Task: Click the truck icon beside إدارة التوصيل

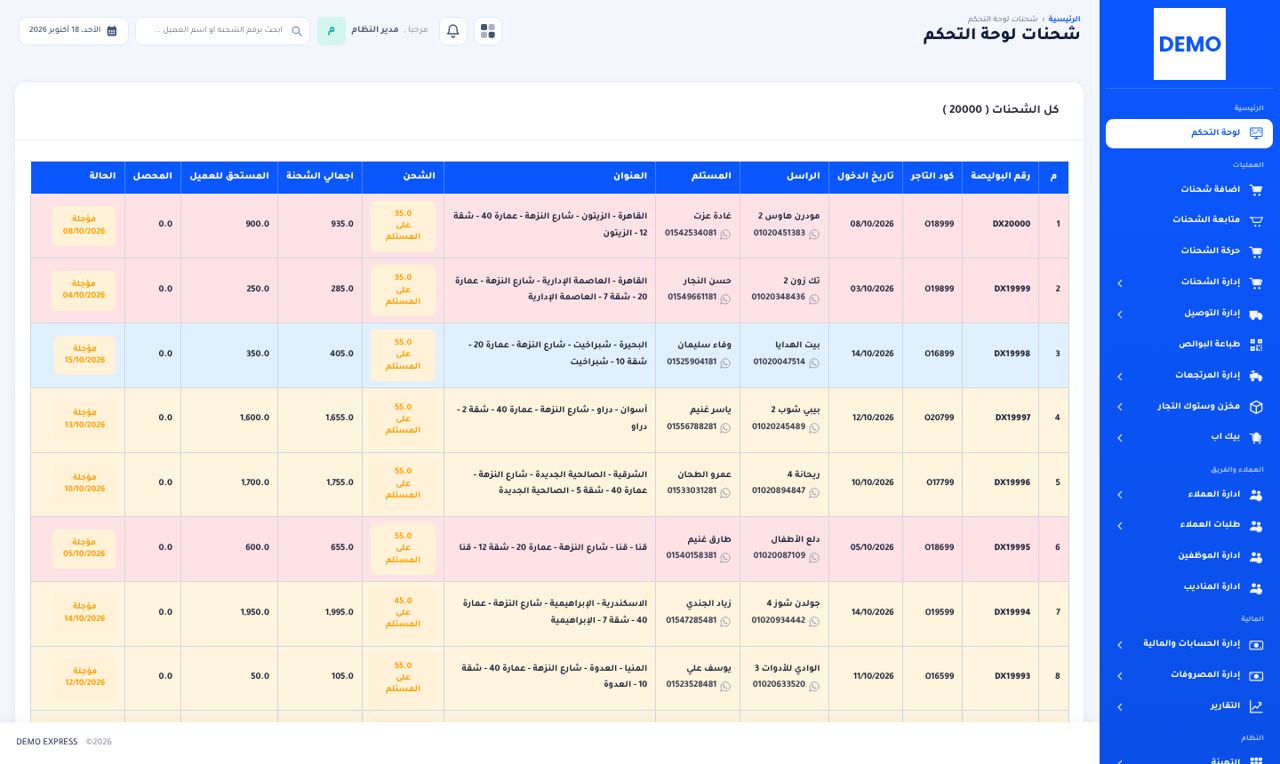Action: tap(1256, 314)
